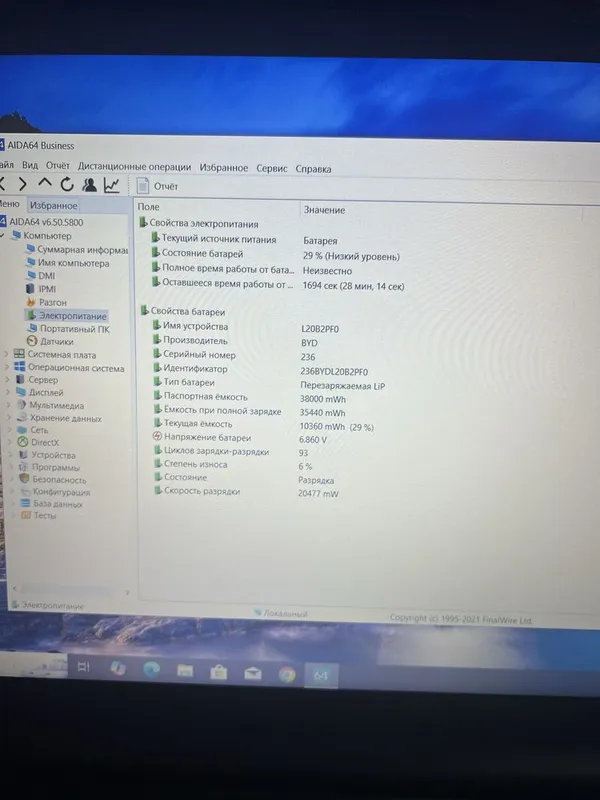Open the Отчёт menu in menu bar
This screenshot has width=600, height=800.
click(x=58, y=166)
